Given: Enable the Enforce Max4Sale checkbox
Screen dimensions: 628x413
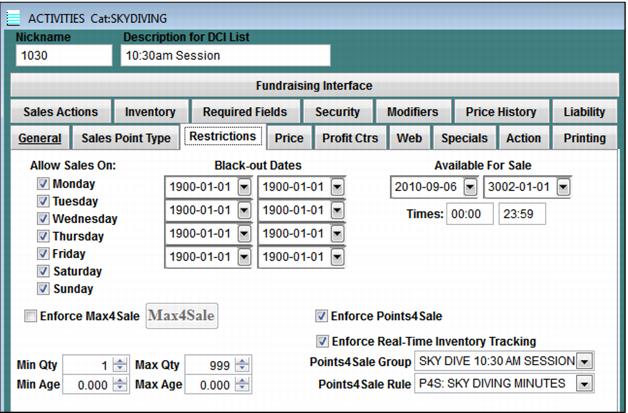Looking at the screenshot, I should click(30, 316).
